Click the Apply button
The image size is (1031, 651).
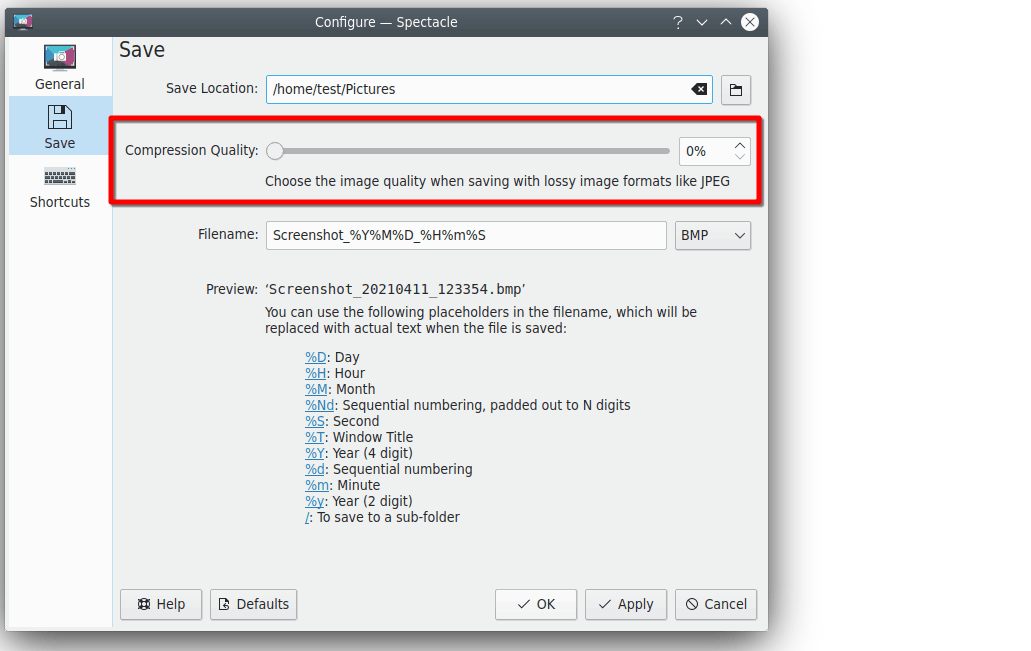click(626, 604)
